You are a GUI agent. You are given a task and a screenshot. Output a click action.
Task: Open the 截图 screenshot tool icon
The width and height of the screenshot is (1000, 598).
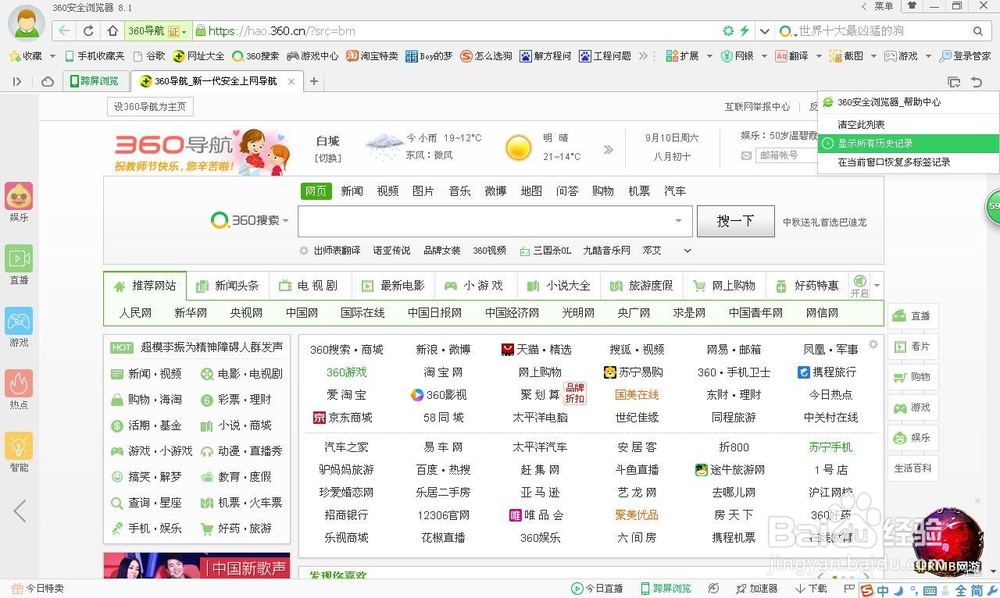click(834, 57)
